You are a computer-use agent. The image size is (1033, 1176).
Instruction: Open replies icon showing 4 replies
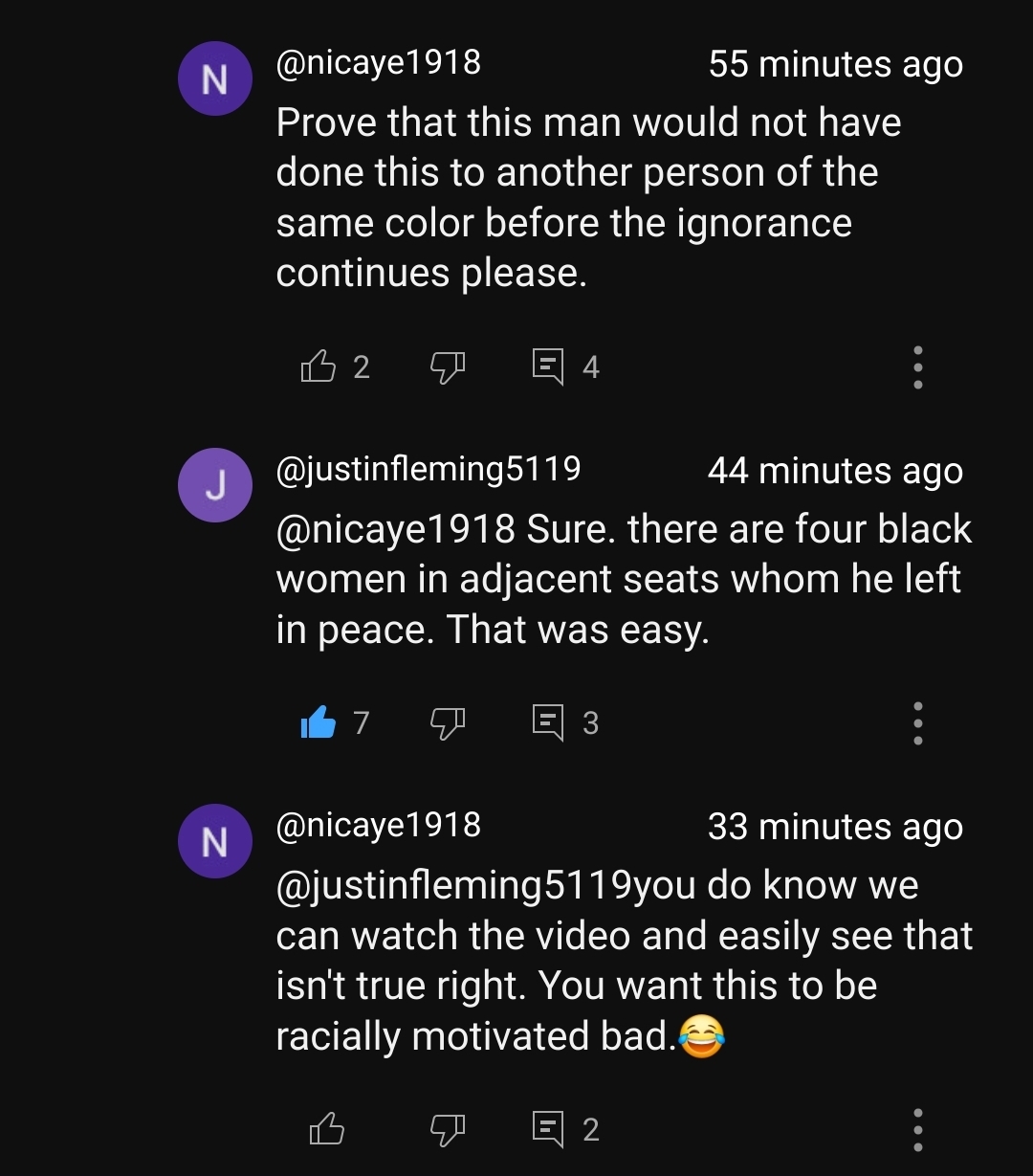548,366
